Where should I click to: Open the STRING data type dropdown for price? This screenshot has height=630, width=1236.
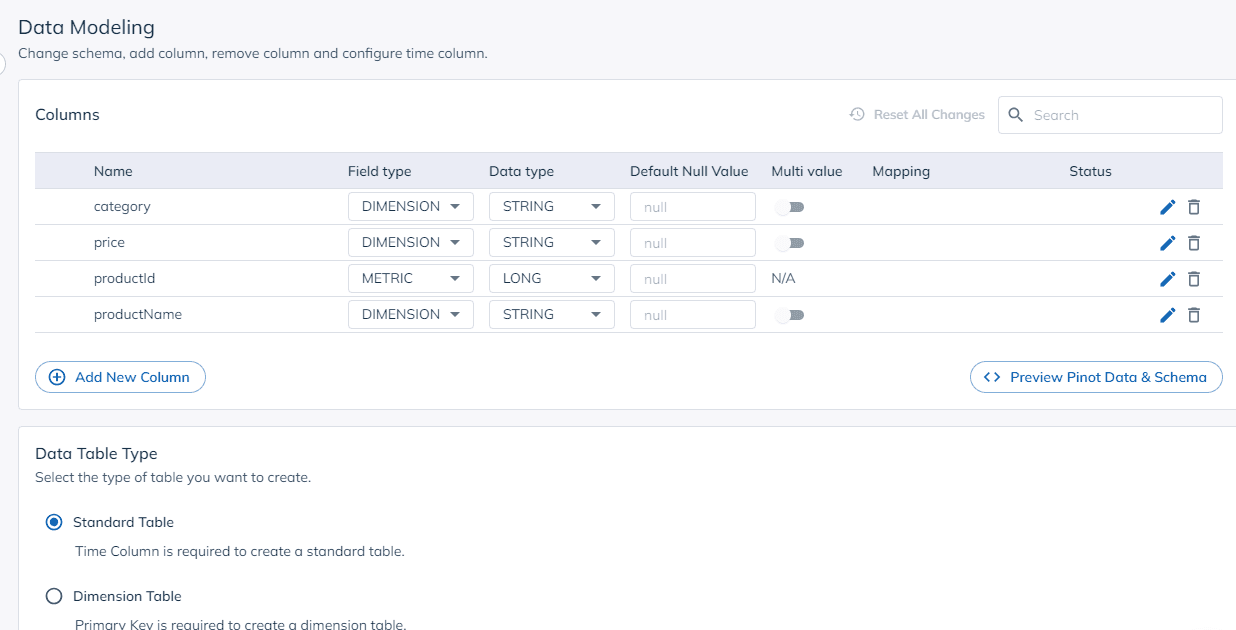(551, 242)
